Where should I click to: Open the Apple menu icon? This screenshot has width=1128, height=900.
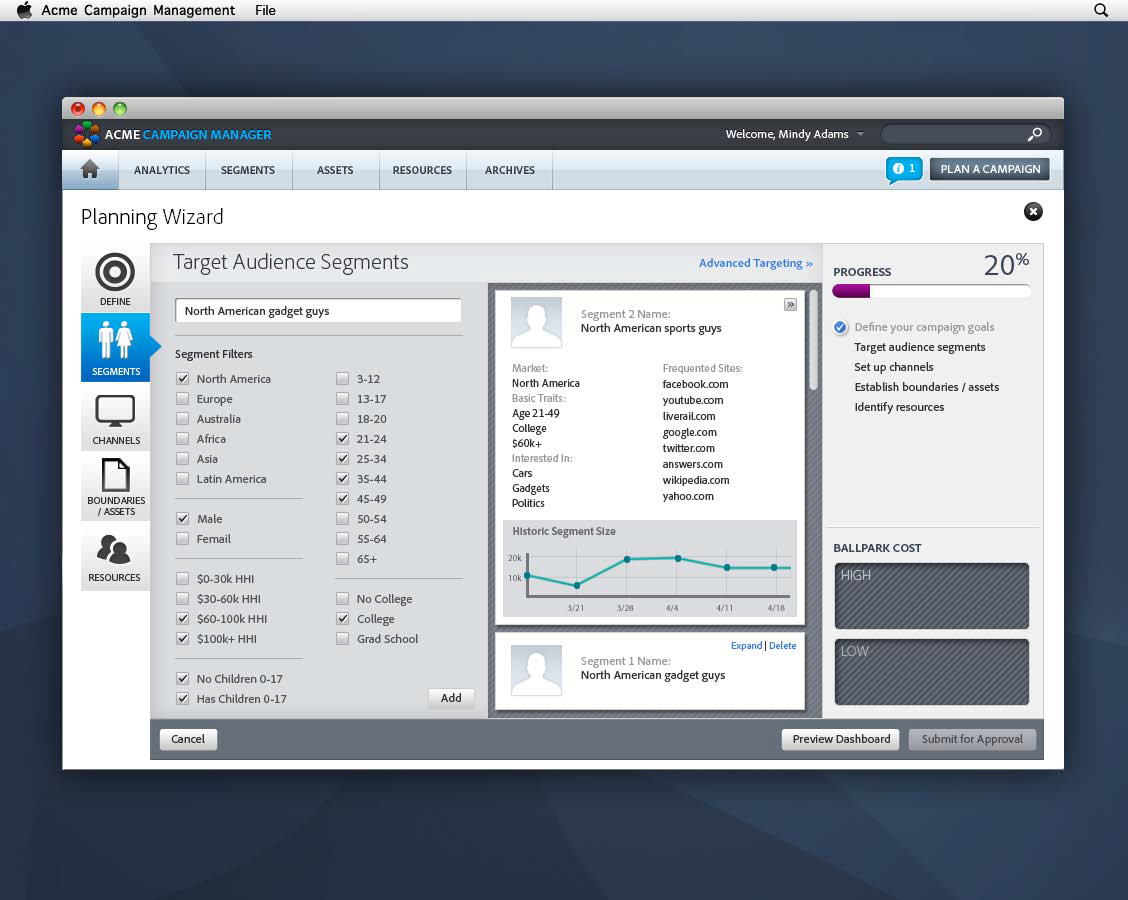[x=24, y=10]
